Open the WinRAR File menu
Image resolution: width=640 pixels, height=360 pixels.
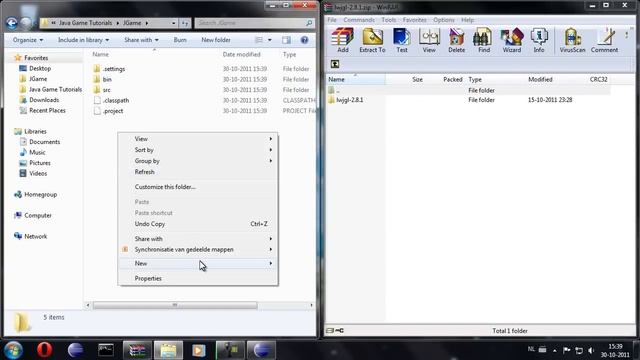(332, 20)
